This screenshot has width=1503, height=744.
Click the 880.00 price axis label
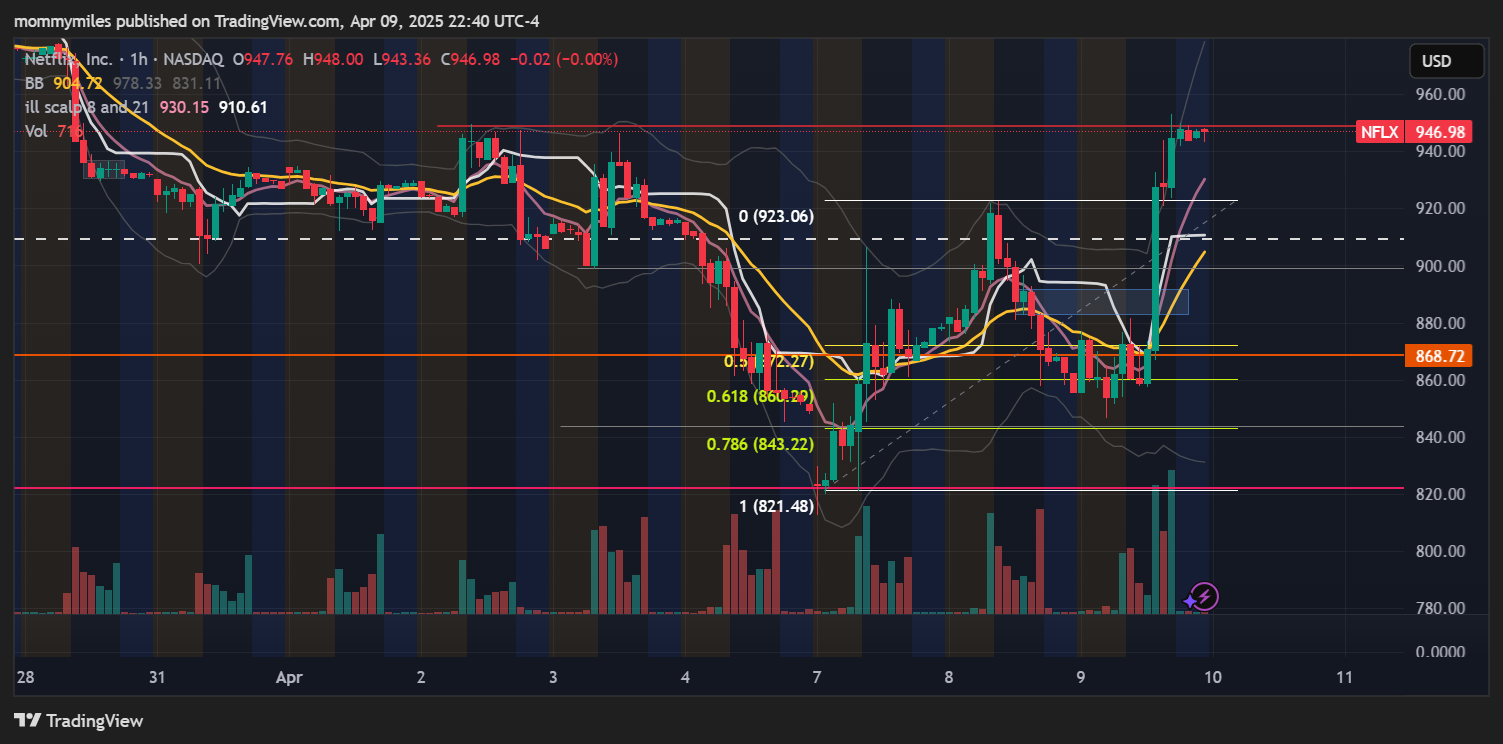pos(1441,323)
